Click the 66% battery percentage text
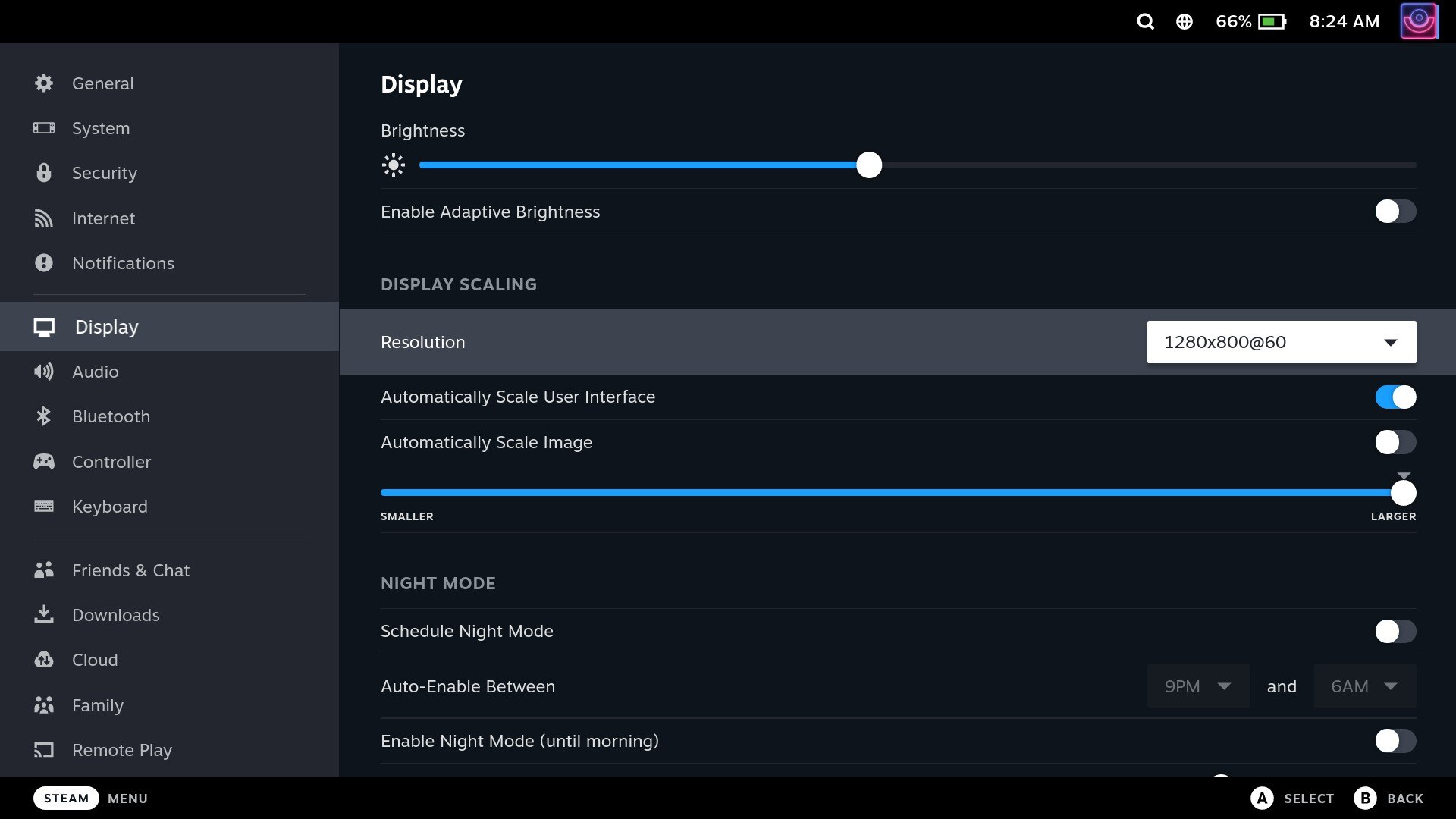 click(1234, 21)
